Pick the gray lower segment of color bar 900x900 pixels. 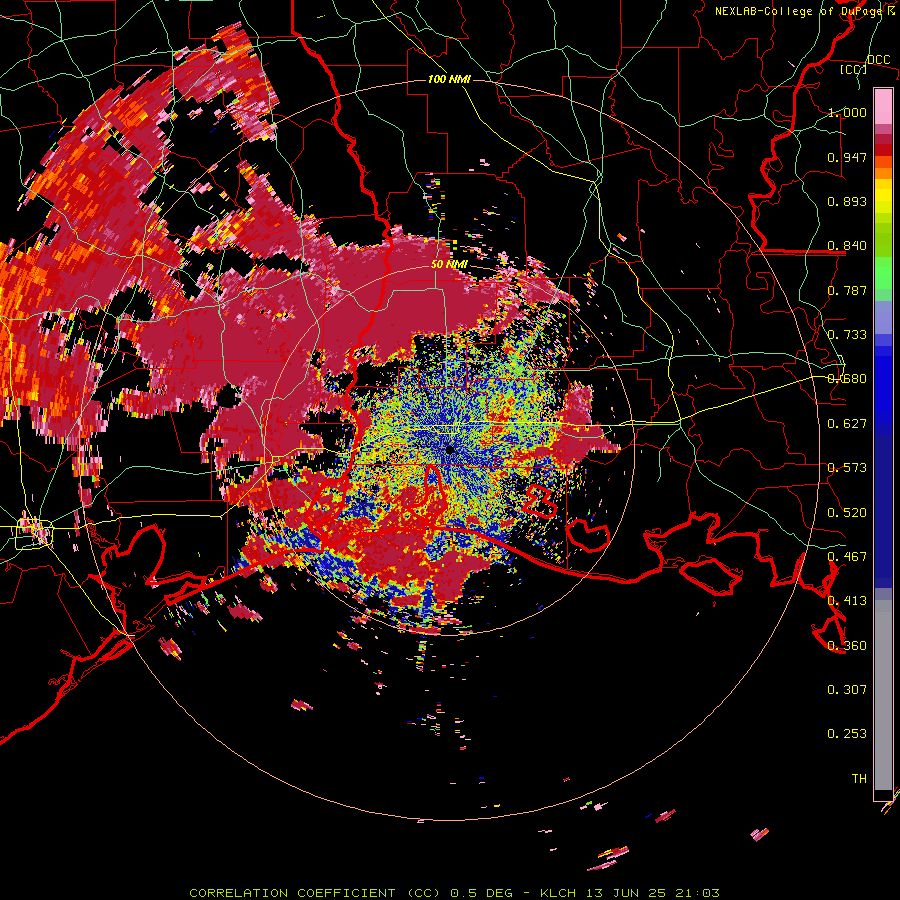point(883,695)
